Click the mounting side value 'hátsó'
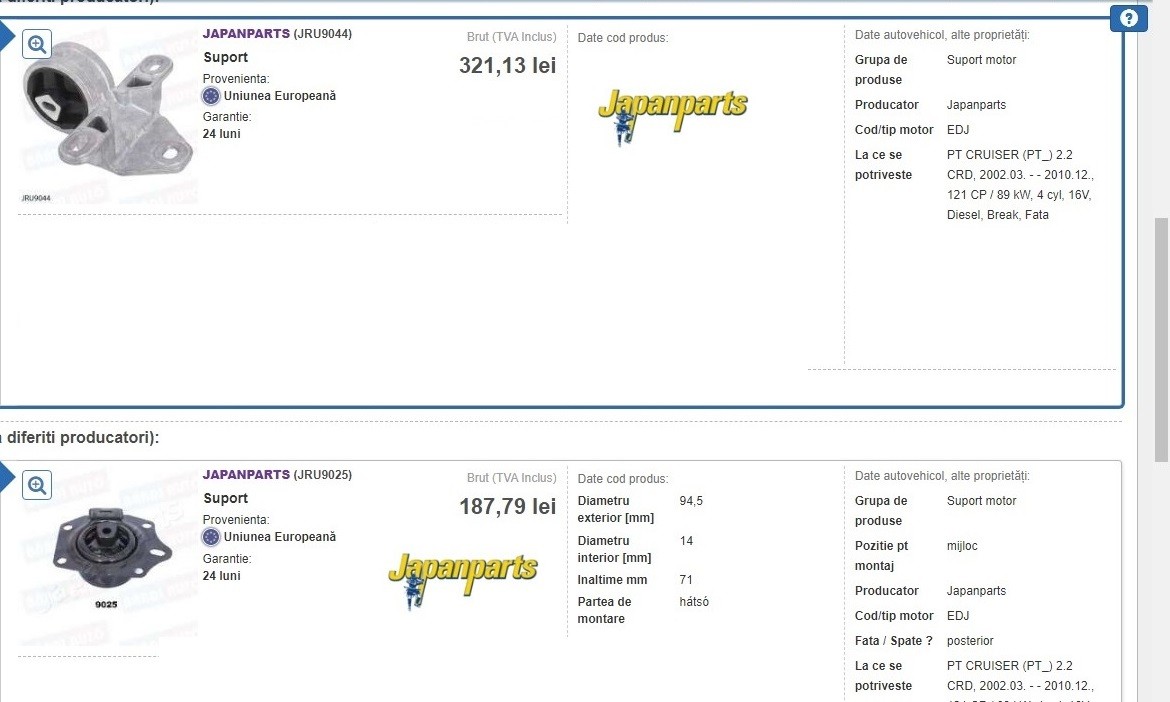This screenshot has width=1170, height=702. 694,602
